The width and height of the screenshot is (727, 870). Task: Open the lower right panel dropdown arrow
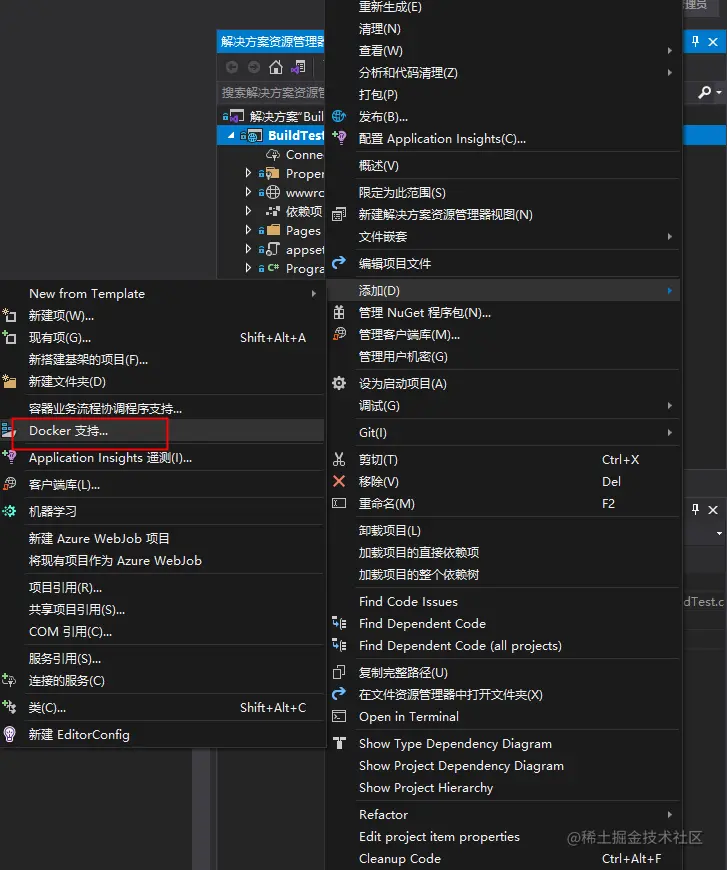[x=719, y=533]
